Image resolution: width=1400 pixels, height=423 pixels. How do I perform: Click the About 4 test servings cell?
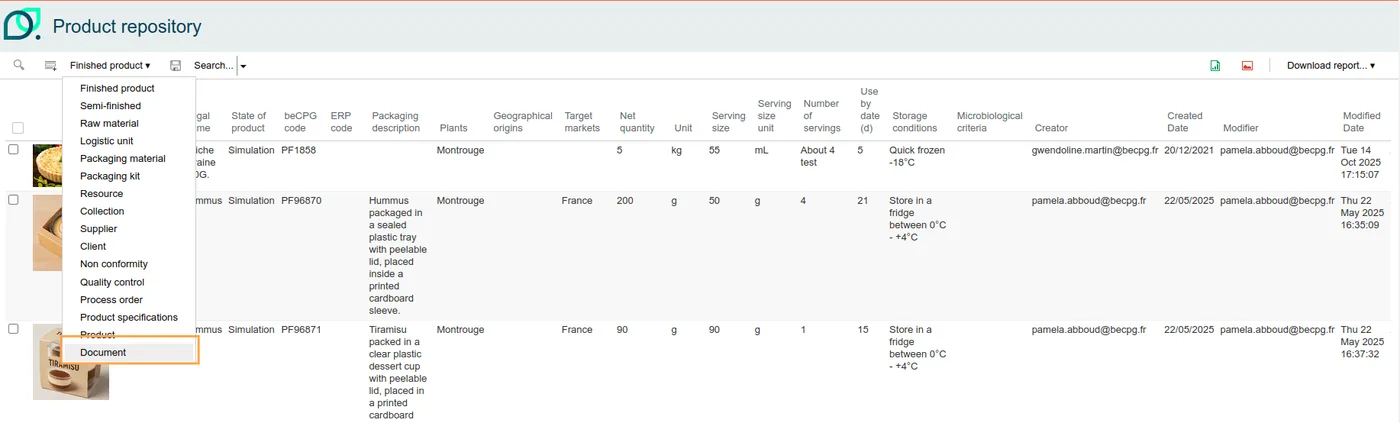tap(818, 156)
